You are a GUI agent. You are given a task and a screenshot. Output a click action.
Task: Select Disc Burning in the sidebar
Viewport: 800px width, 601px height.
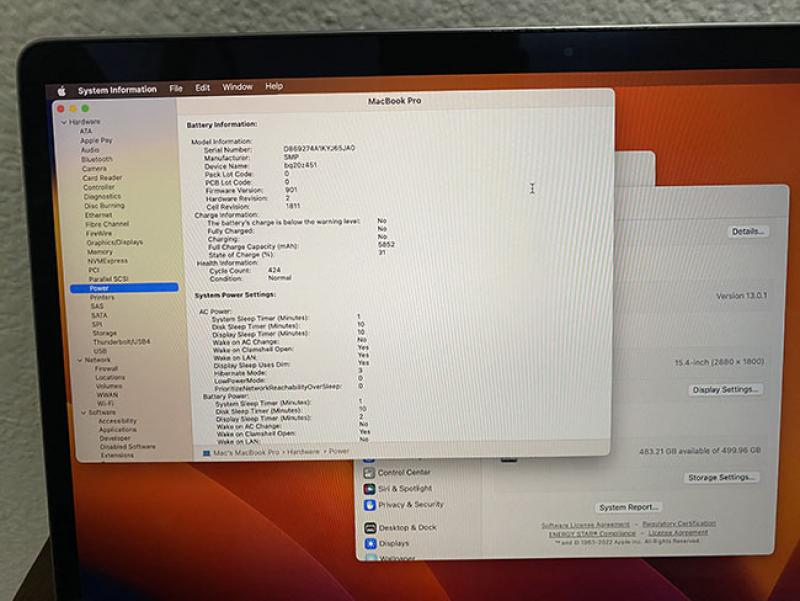pyautogui.click(x=104, y=206)
